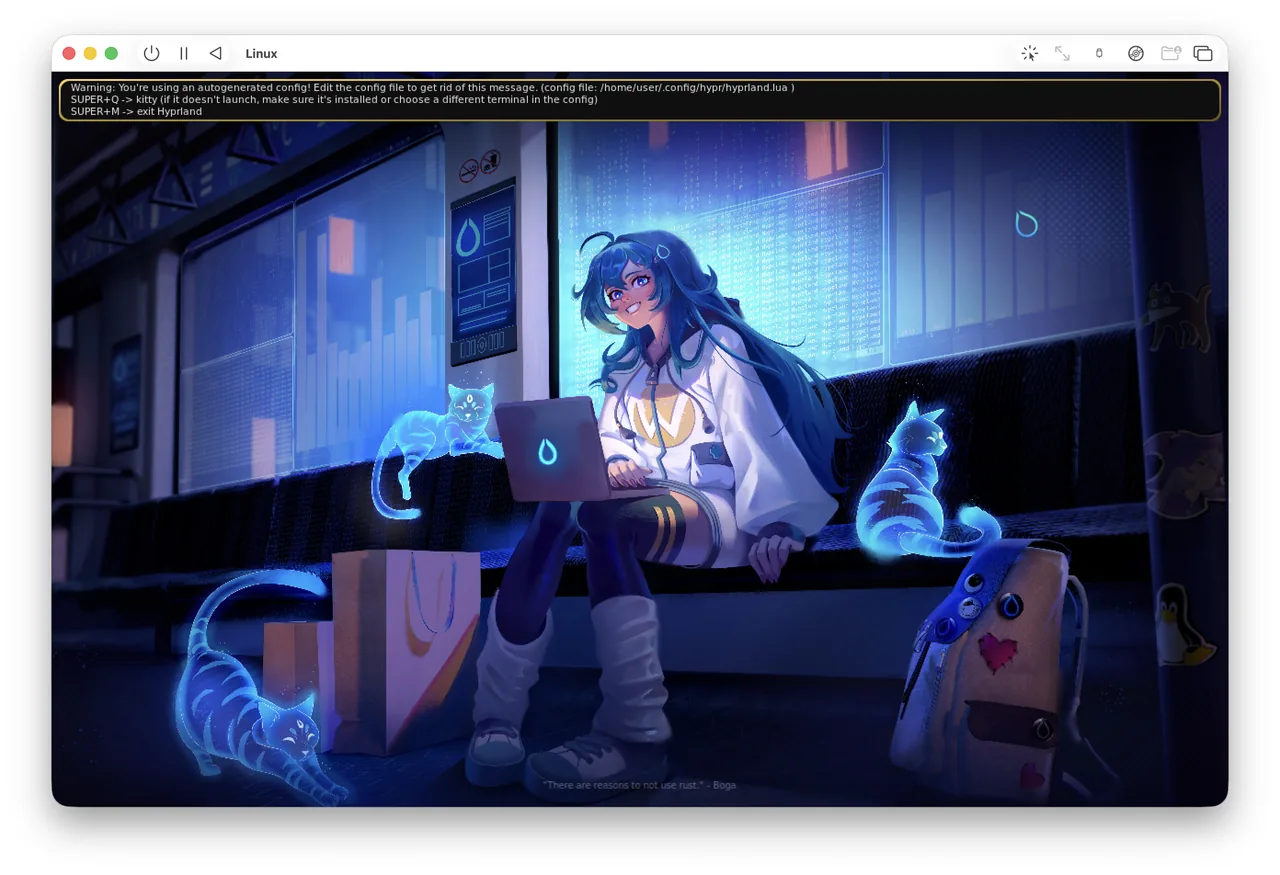The width and height of the screenshot is (1280, 875).
Task: Close the Linux VM window
Action: (x=69, y=53)
